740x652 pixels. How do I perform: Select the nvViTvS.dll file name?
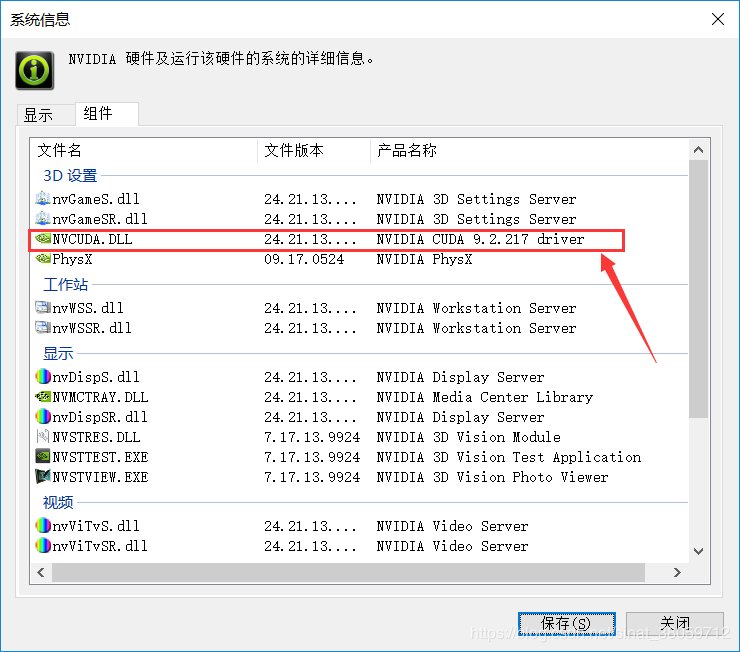pos(96,526)
